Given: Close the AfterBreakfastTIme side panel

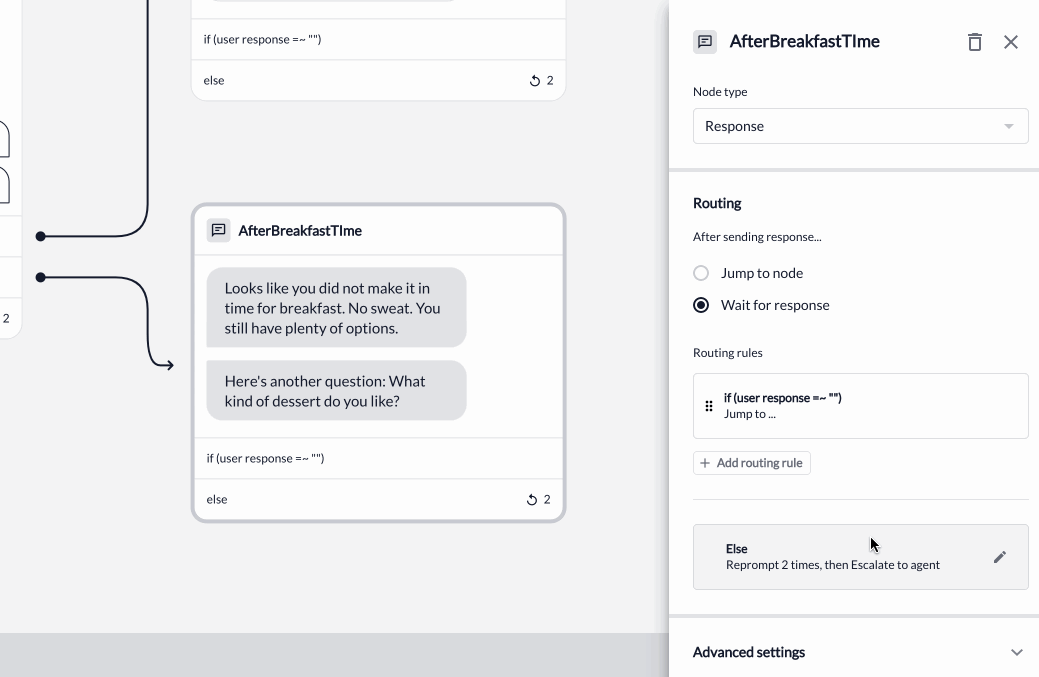Looking at the screenshot, I should 1011,42.
